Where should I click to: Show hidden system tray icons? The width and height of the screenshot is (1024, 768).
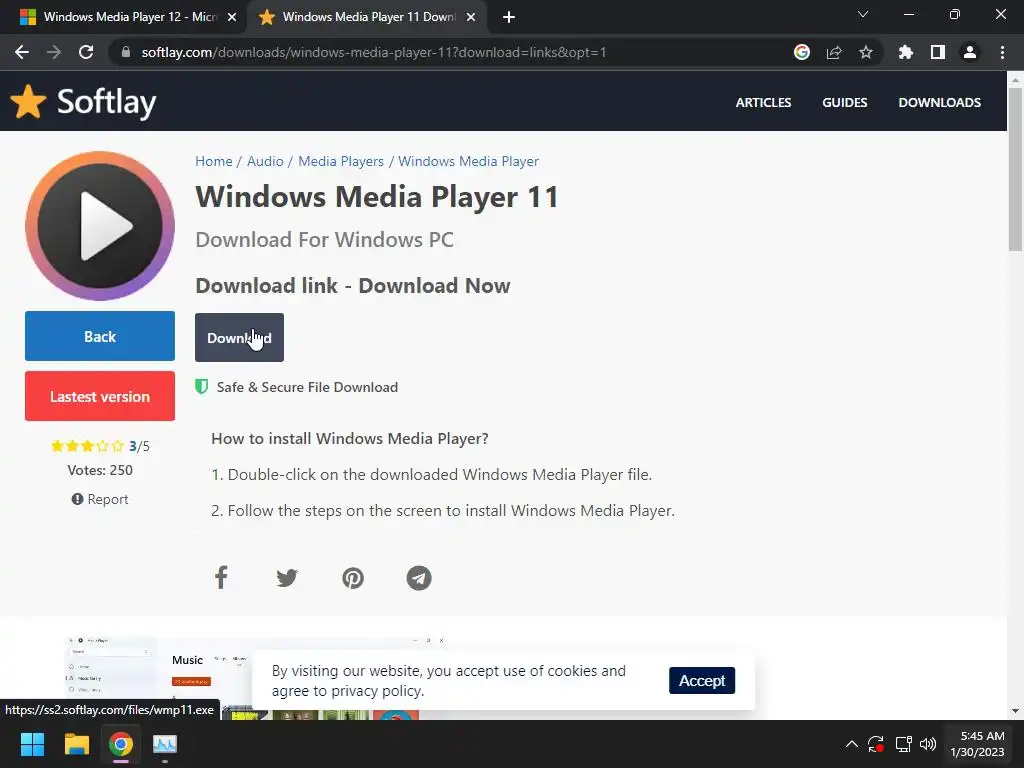(852, 744)
